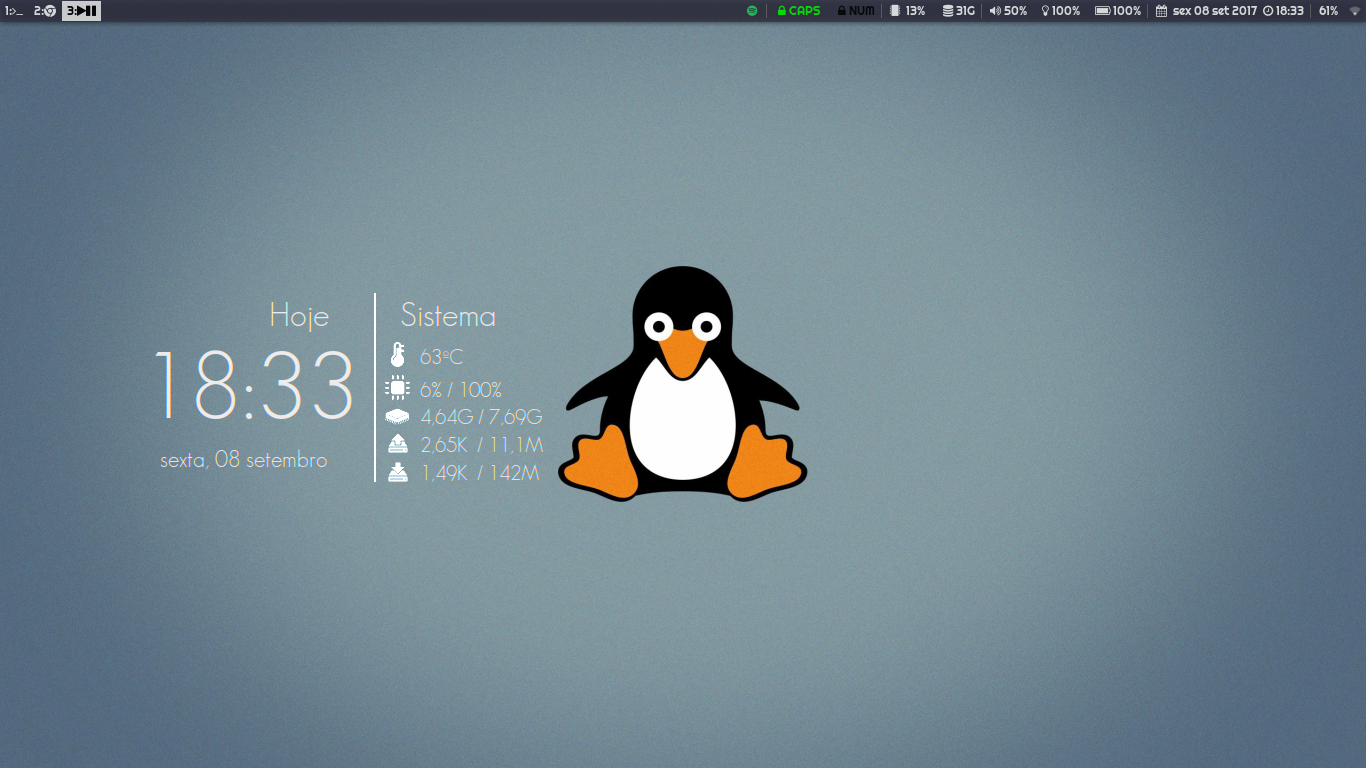Click the large 18:33 desktop clock
This screenshot has width=1366, height=768.
tap(254, 385)
